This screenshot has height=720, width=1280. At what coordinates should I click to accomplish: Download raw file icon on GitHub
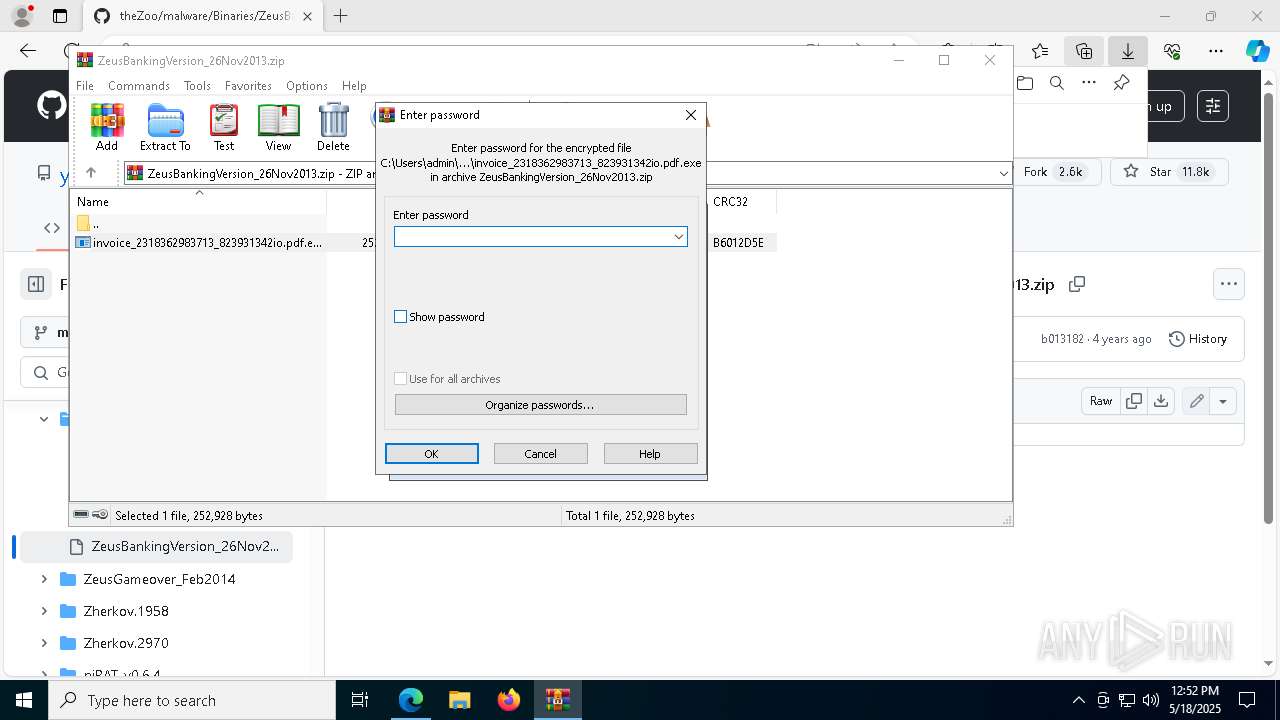pyautogui.click(x=1160, y=401)
